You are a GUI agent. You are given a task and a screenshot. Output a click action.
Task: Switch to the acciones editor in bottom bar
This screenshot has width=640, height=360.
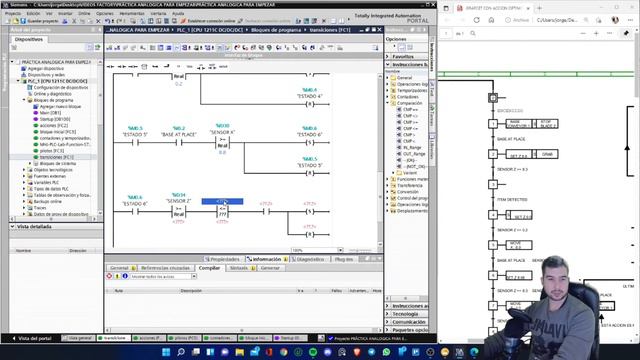point(148,338)
